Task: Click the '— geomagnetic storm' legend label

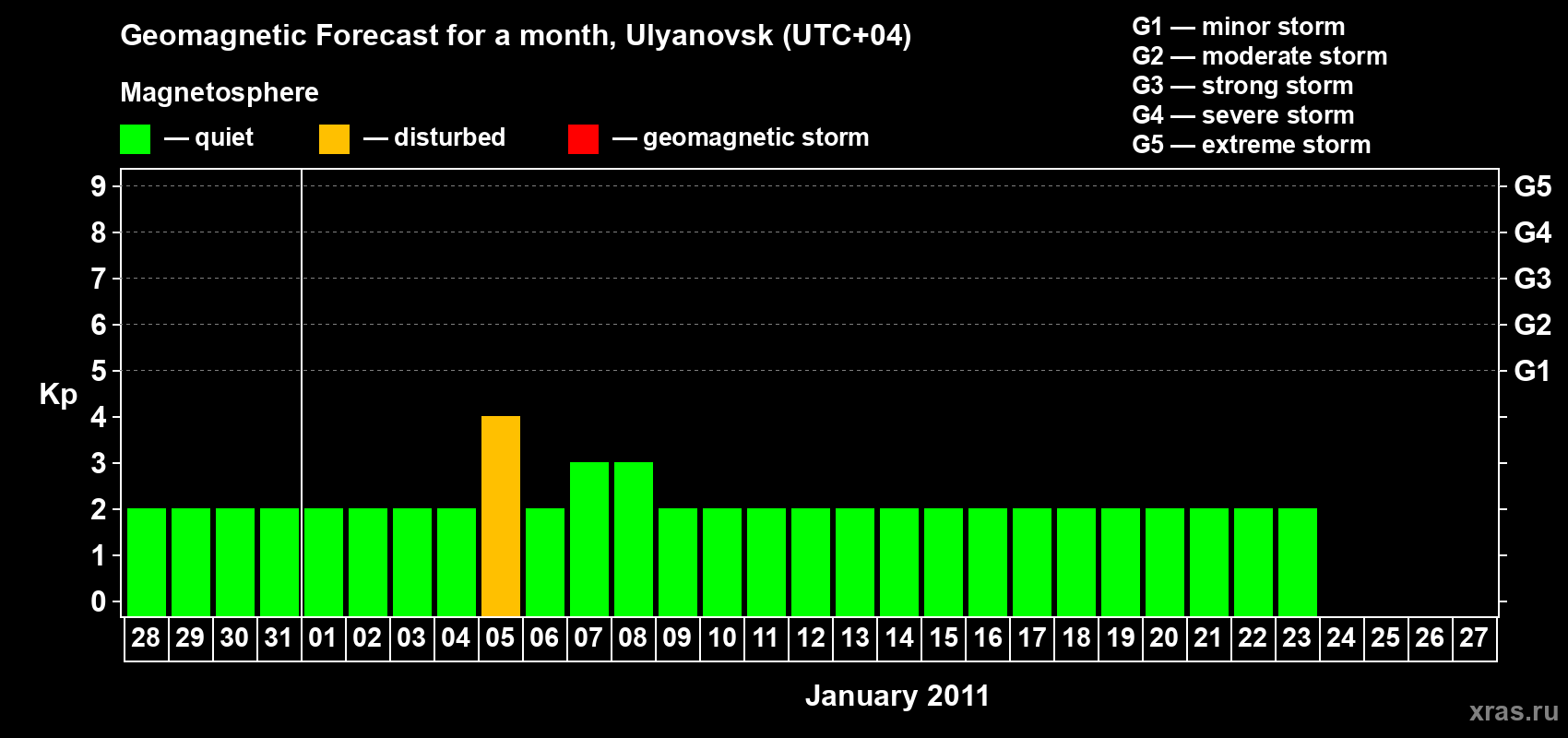Action: click(x=741, y=138)
